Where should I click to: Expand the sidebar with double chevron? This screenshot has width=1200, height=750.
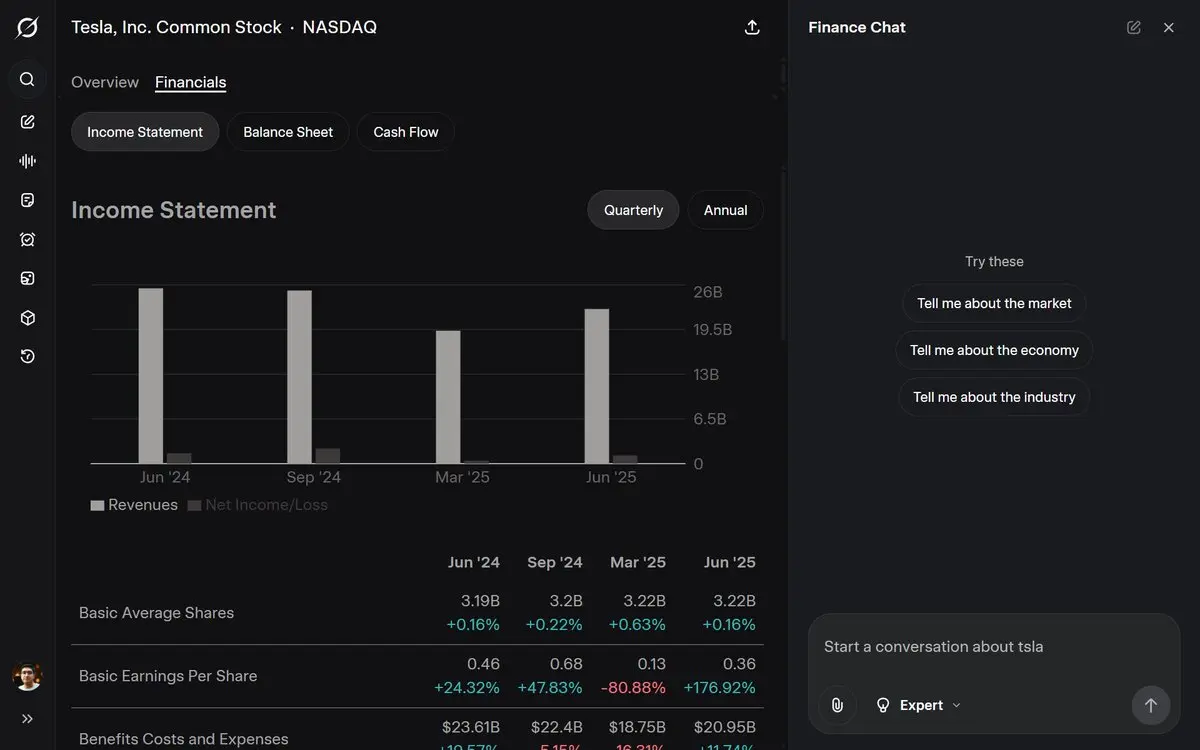tap(27, 718)
